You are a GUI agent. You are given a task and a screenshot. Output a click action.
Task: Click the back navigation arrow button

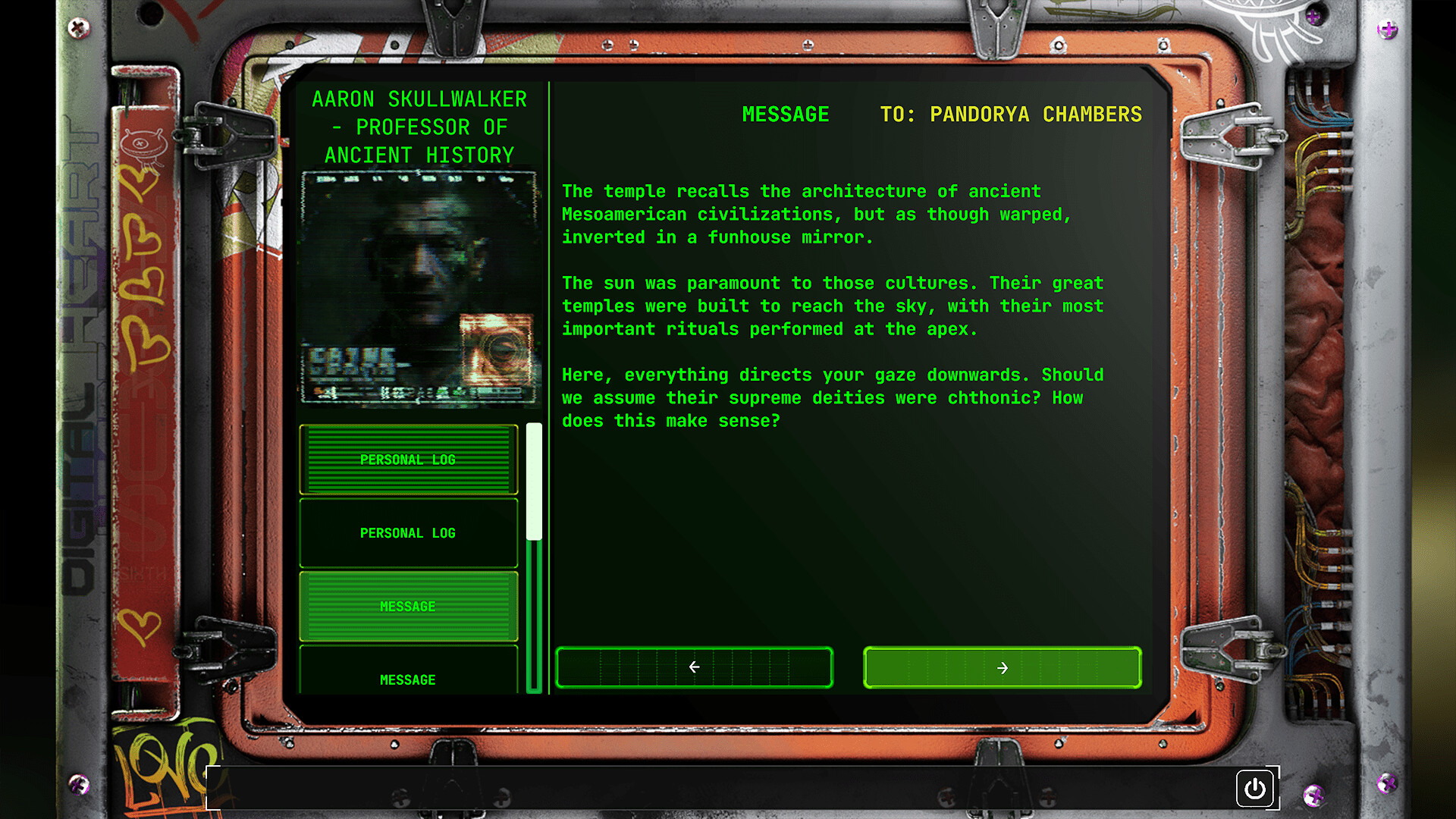[x=694, y=667]
